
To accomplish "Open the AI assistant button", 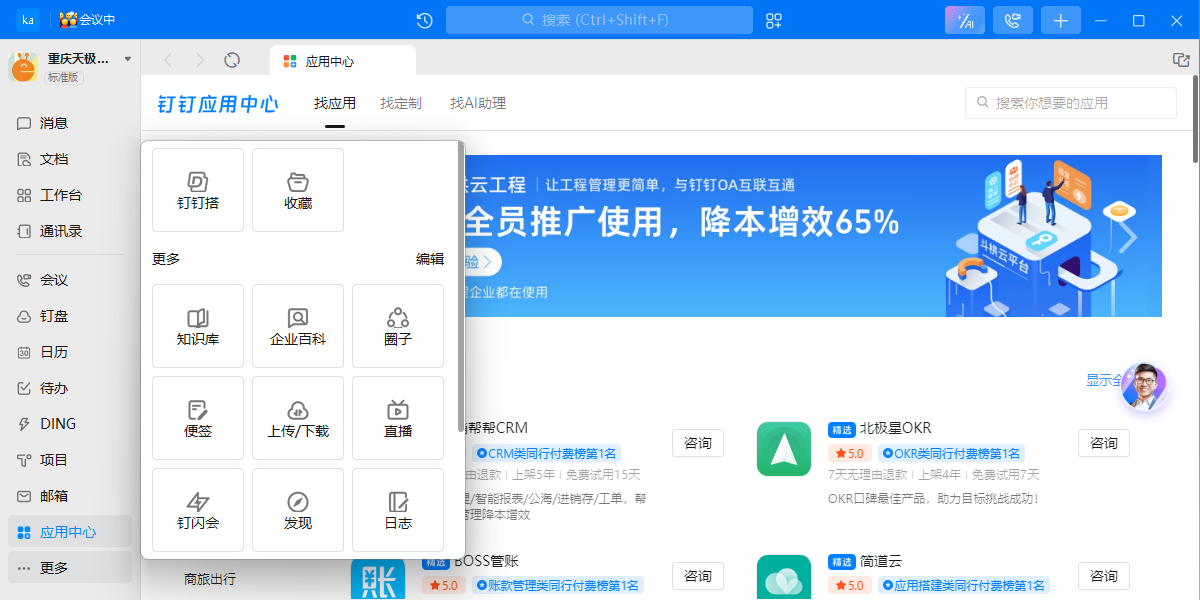I will 965,20.
